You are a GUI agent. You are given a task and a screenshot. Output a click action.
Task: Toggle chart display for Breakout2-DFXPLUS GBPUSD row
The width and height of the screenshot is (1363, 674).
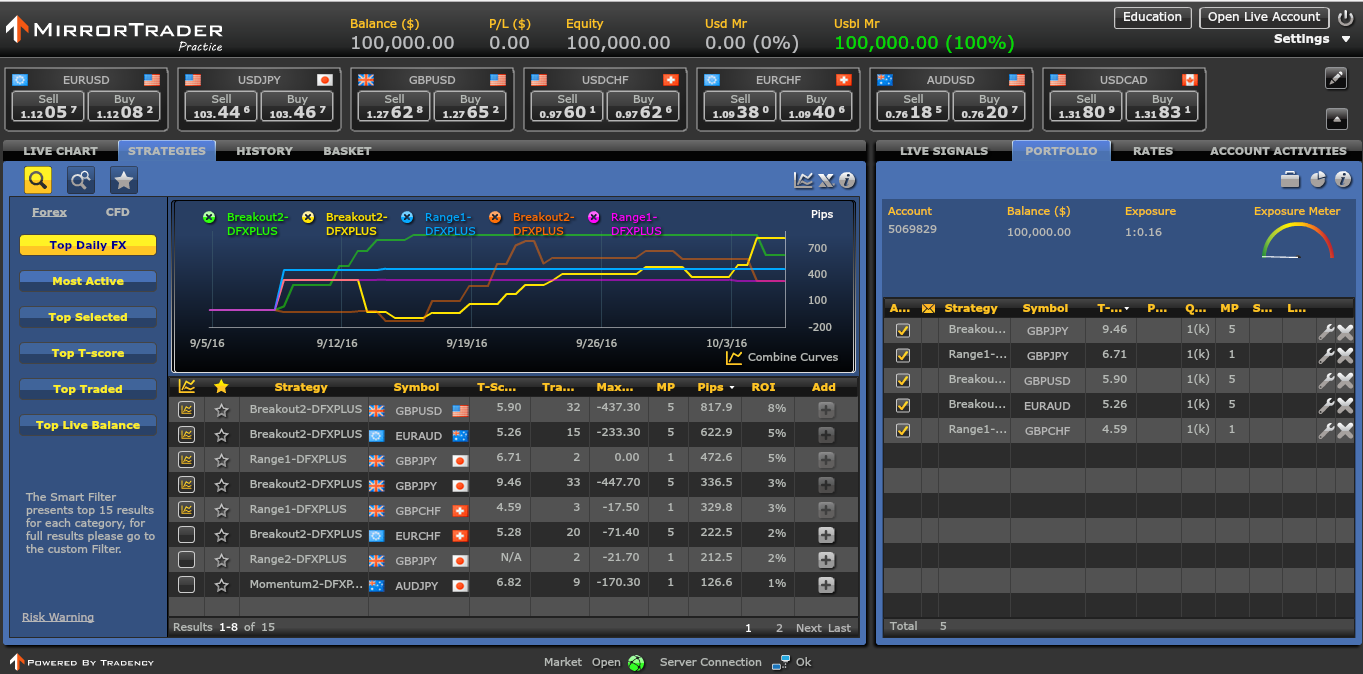point(186,409)
